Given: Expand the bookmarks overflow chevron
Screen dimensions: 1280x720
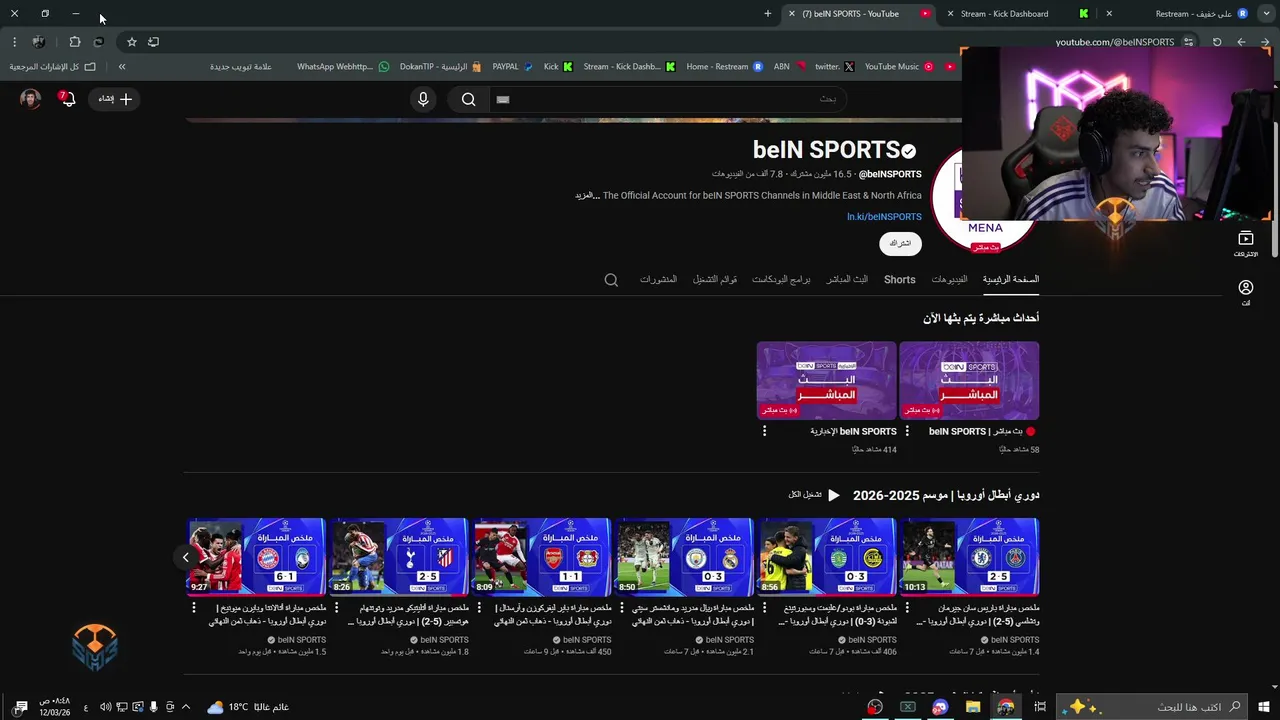Looking at the screenshot, I should tap(122, 67).
